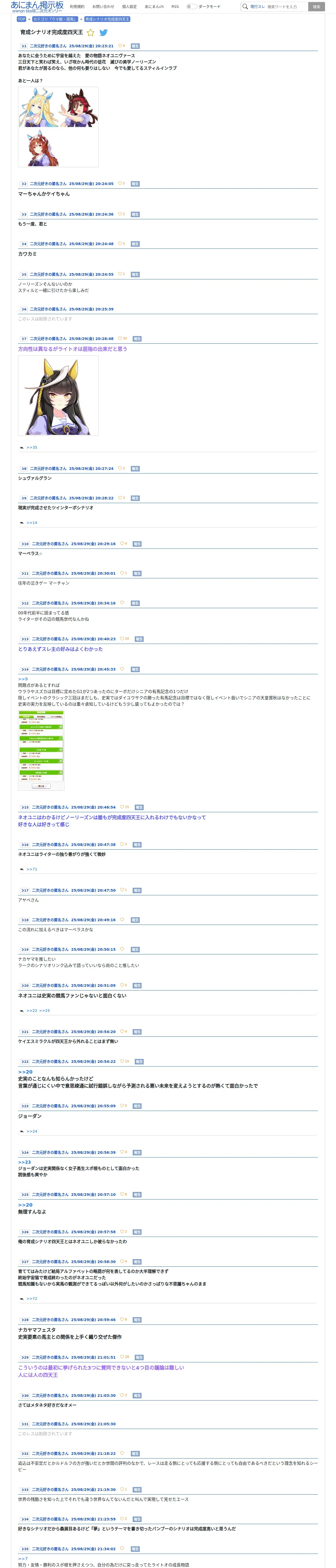Like post 22 with its heart icon
Screen dimensions: 336x1568
coord(122,1061)
